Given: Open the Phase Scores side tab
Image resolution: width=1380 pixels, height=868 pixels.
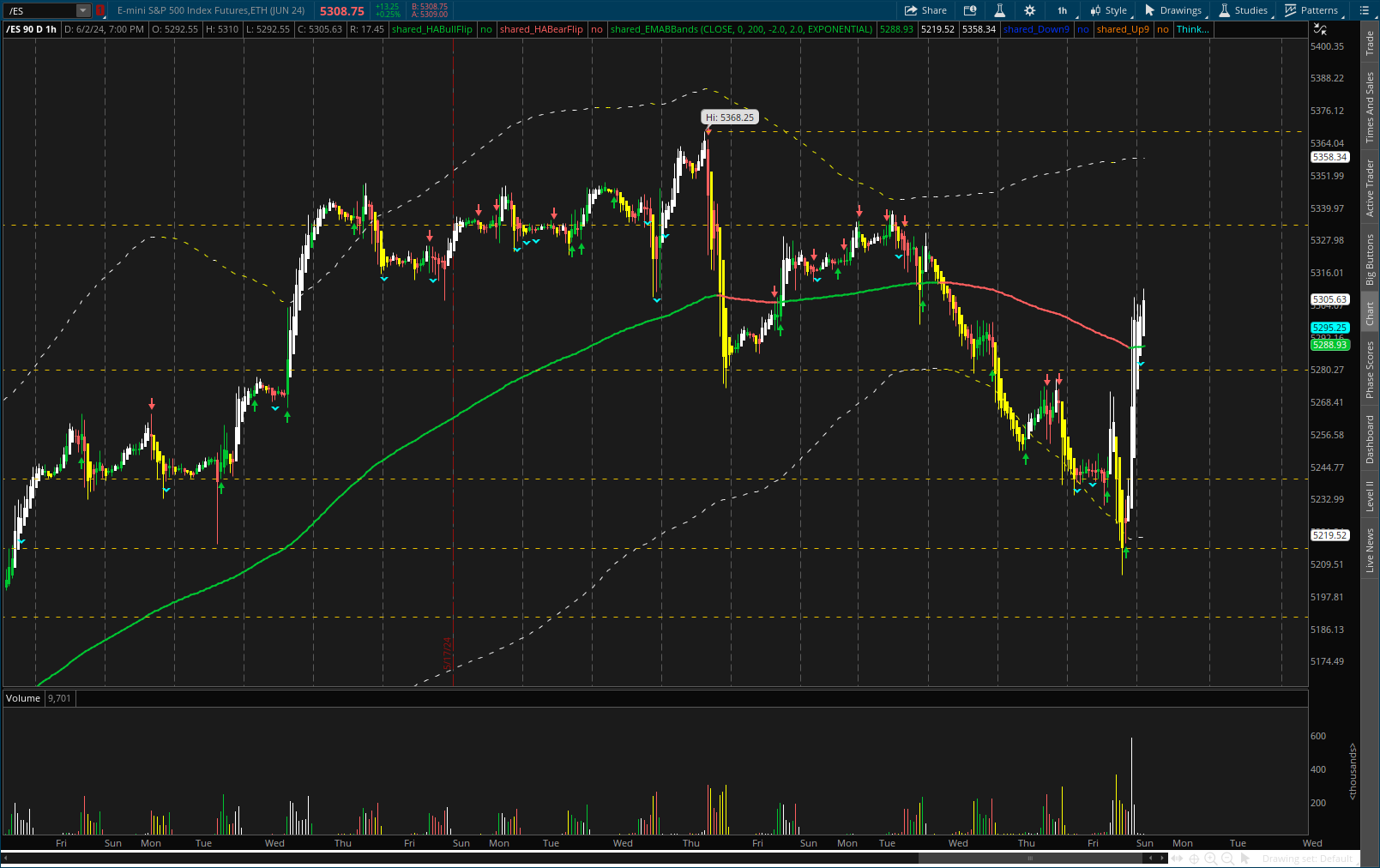Looking at the screenshot, I should pyautogui.click(x=1370, y=370).
